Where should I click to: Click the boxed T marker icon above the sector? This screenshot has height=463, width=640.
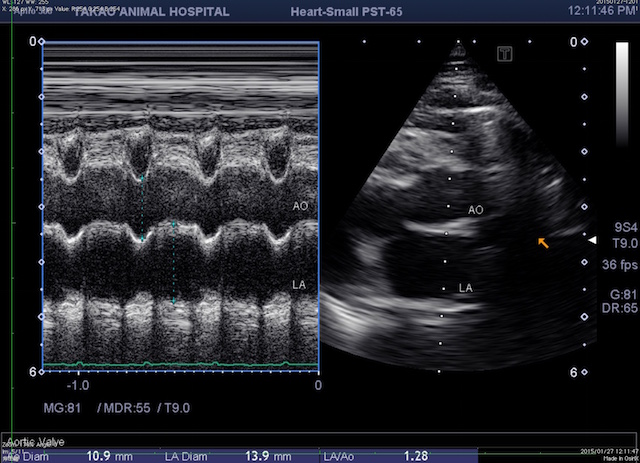tap(505, 54)
